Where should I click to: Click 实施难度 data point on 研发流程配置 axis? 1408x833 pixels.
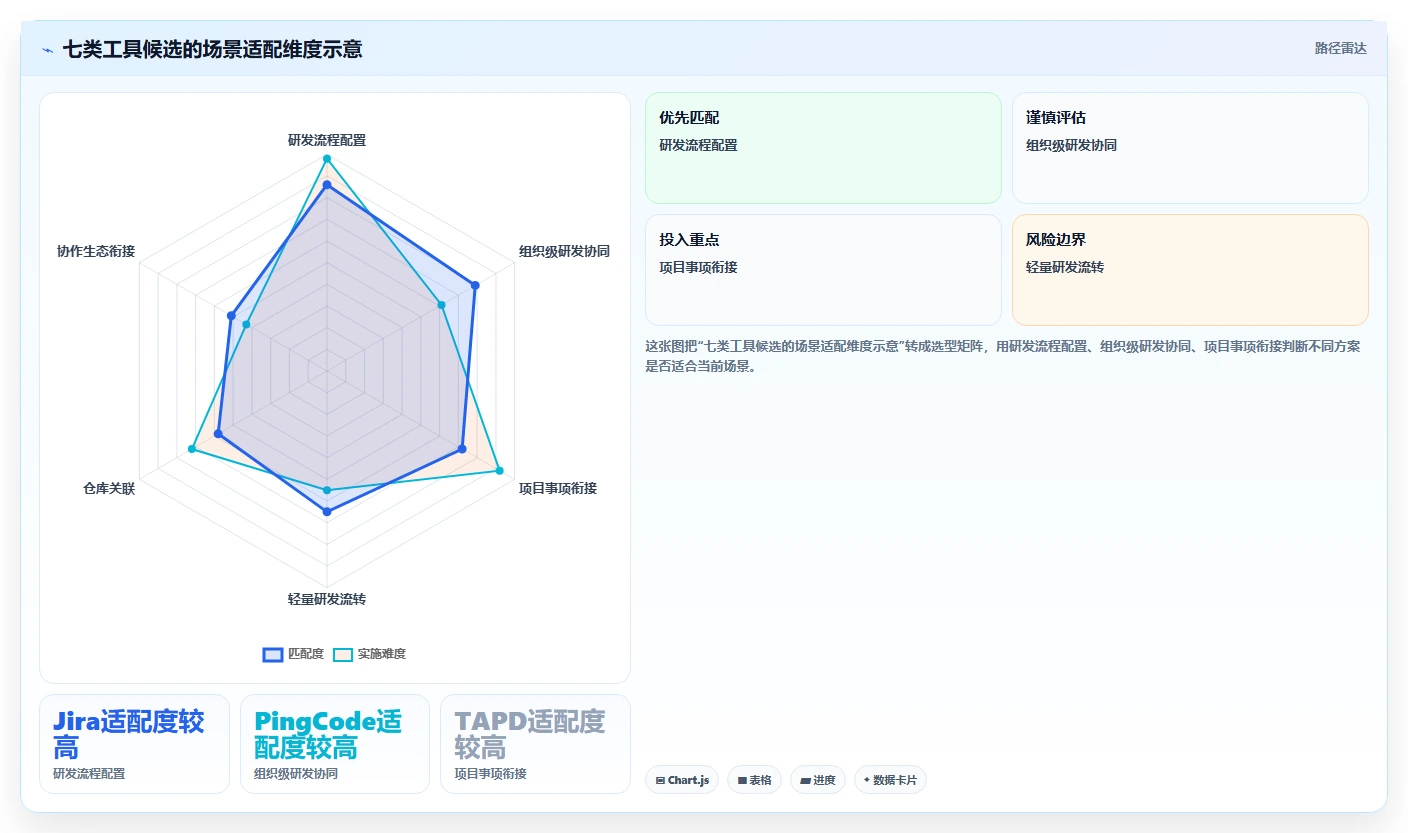[x=326, y=159]
